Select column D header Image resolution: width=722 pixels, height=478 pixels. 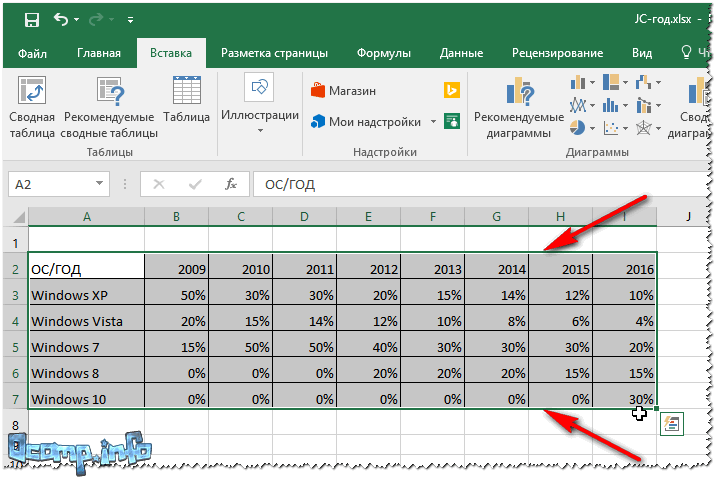tap(304, 216)
